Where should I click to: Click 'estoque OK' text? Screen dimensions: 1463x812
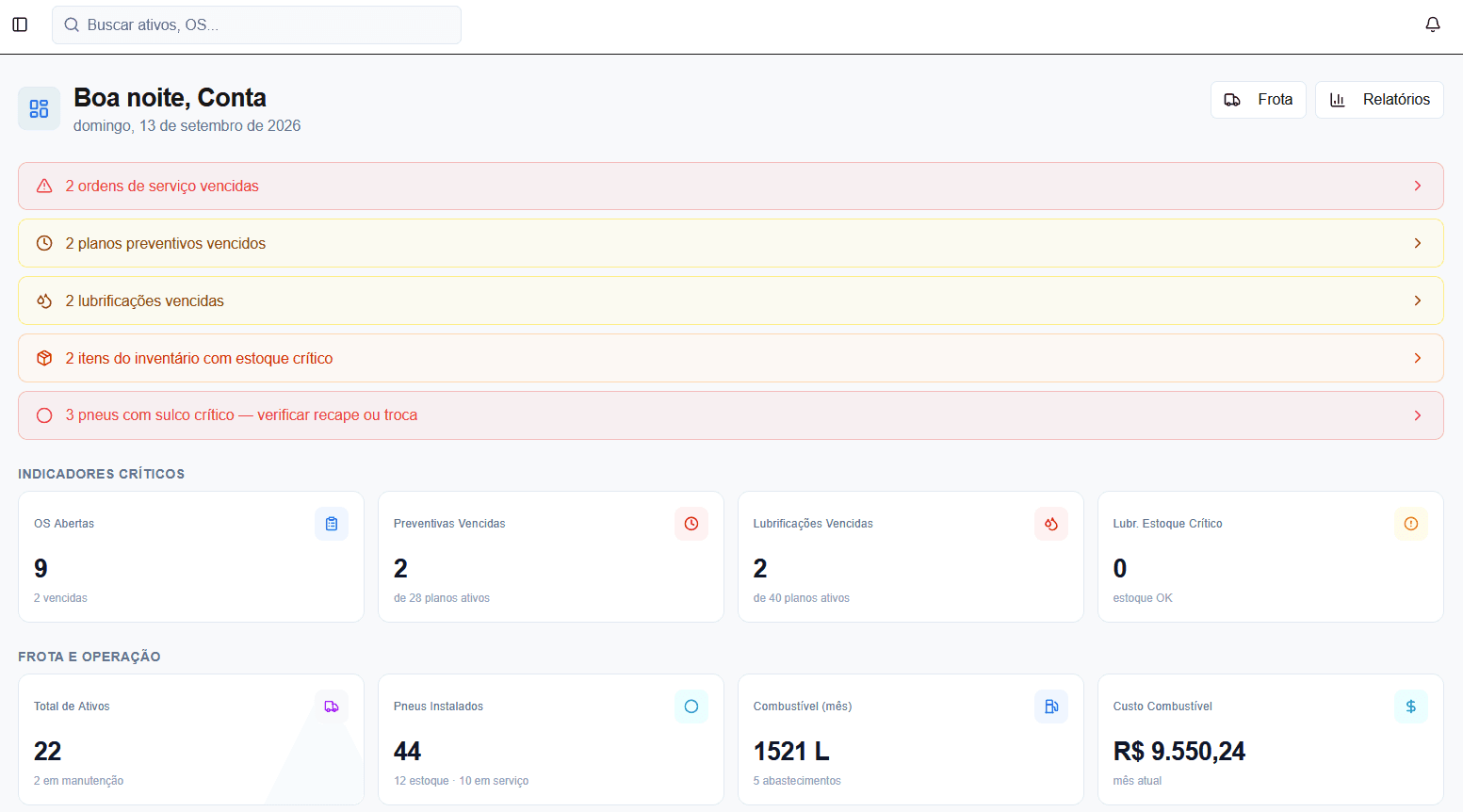[1143, 598]
